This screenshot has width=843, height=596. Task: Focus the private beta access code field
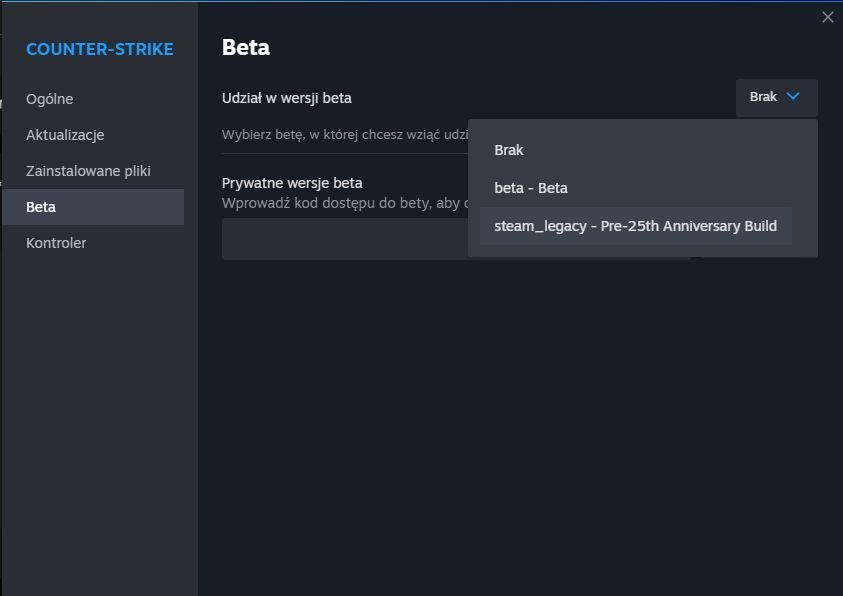(x=340, y=240)
